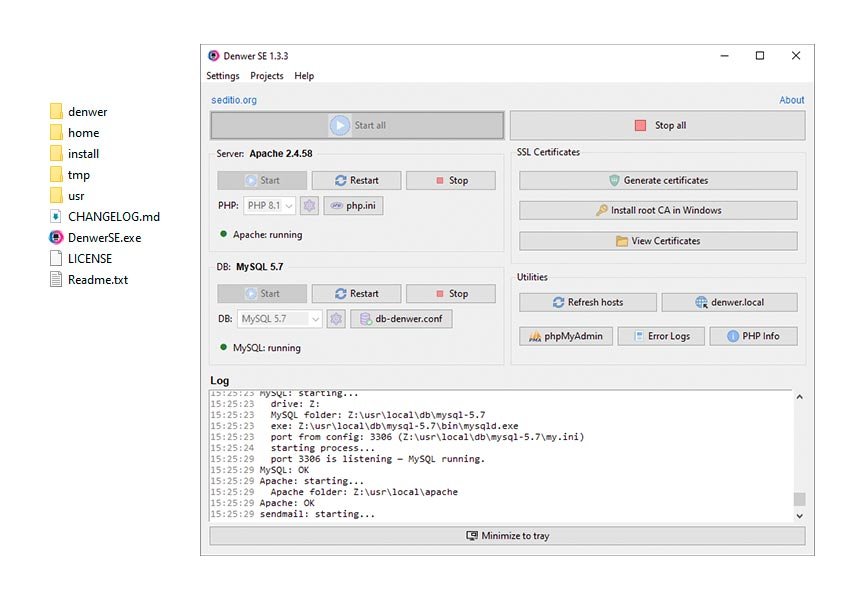Click the disabled MySQL Start button
The width and height of the screenshot is (865, 600).
(262, 293)
